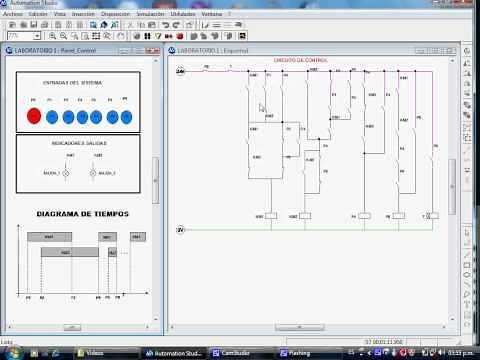The width and height of the screenshot is (480, 360).
Task: Toggle the red P0 input button
Action: point(34,116)
